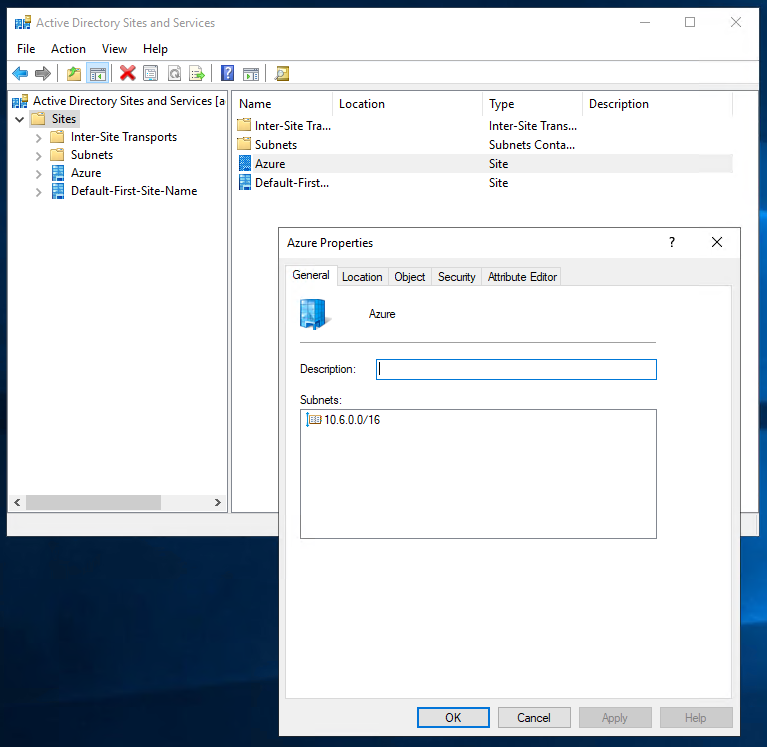Click the Location column header

[407, 104]
